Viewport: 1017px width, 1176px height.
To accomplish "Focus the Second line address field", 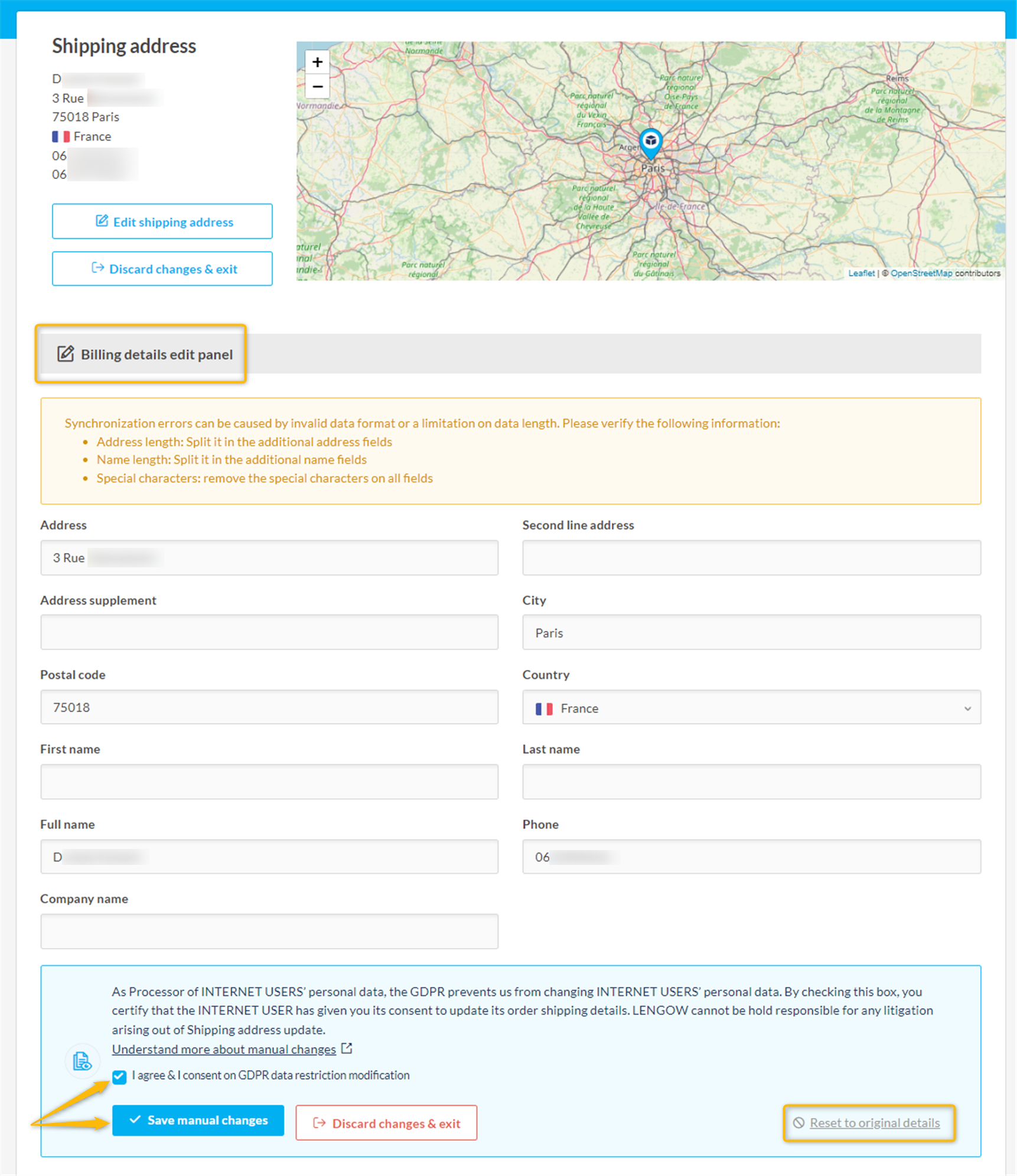I will pos(751,557).
